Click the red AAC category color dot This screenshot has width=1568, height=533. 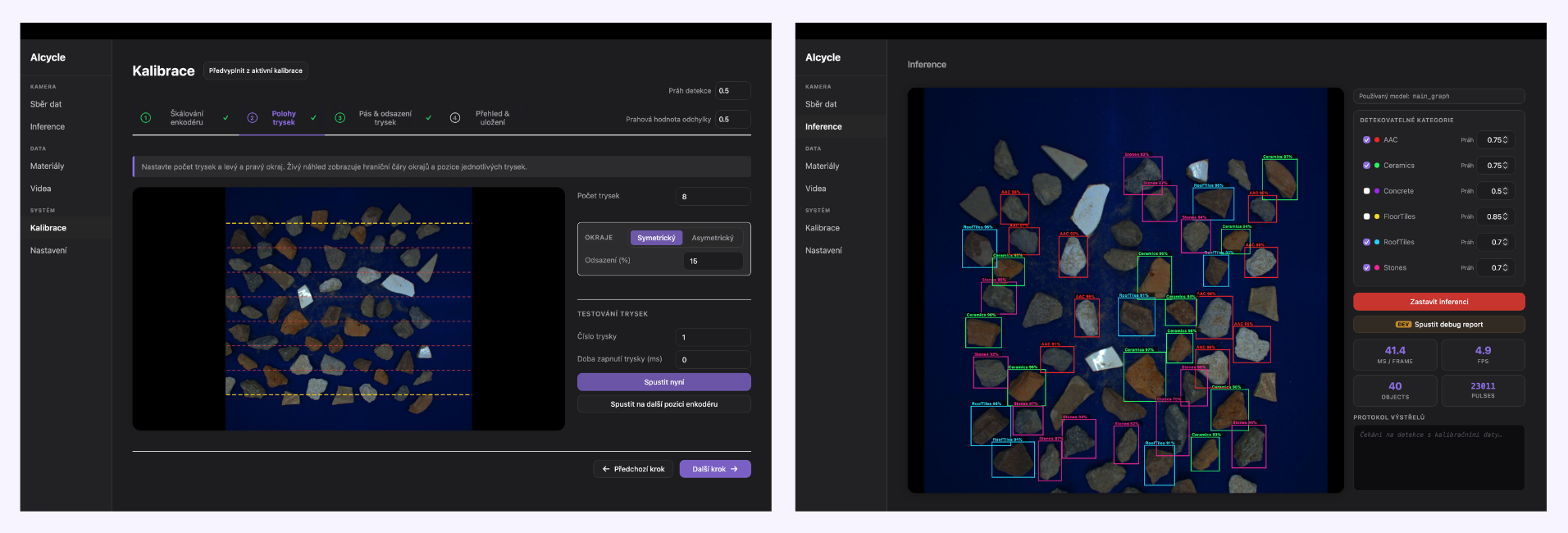[1377, 140]
